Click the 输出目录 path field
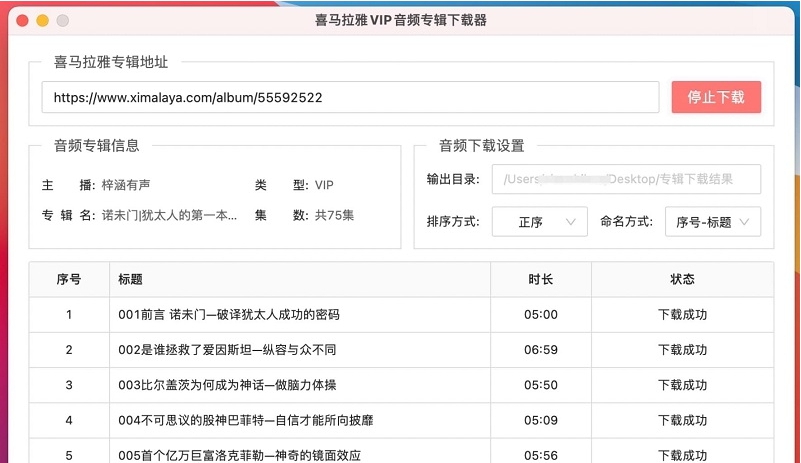801x463 pixels. pos(626,179)
